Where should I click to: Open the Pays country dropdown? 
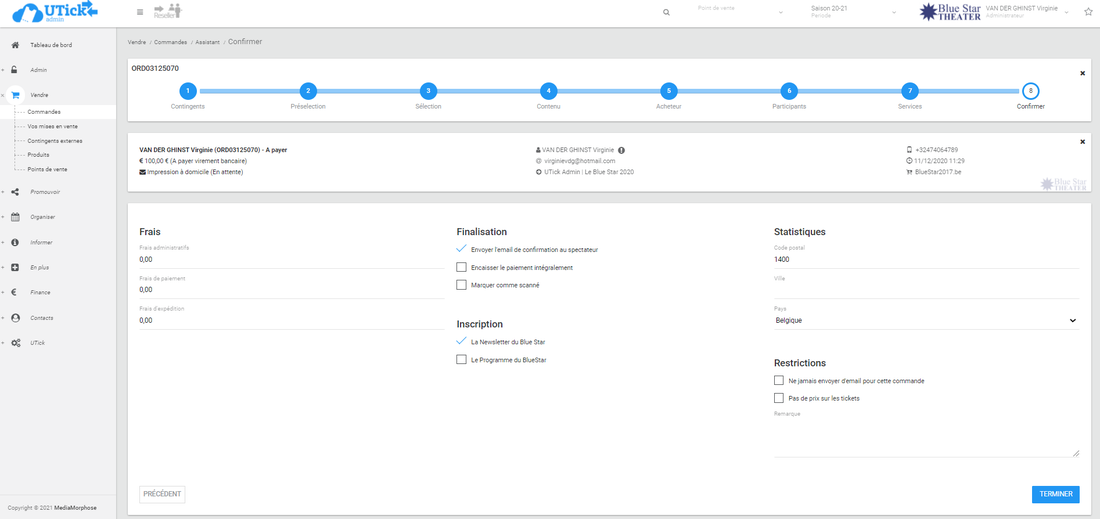coord(925,320)
